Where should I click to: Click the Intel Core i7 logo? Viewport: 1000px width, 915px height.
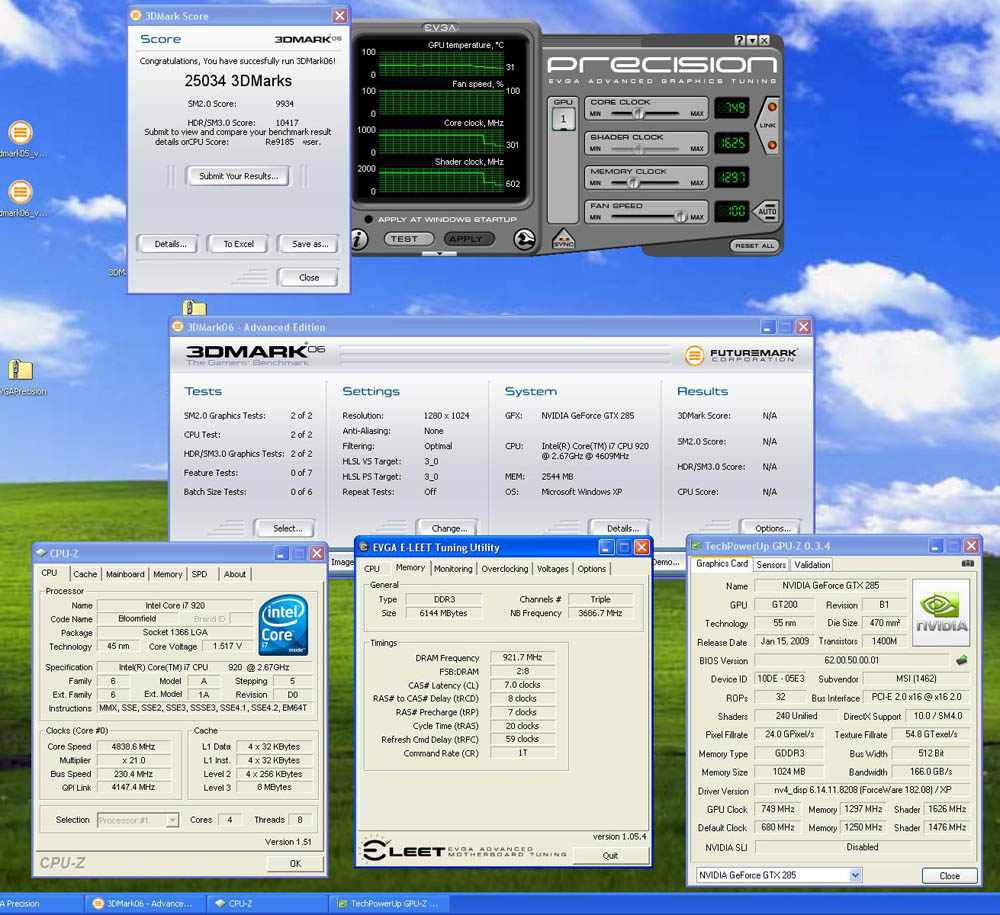[284, 625]
